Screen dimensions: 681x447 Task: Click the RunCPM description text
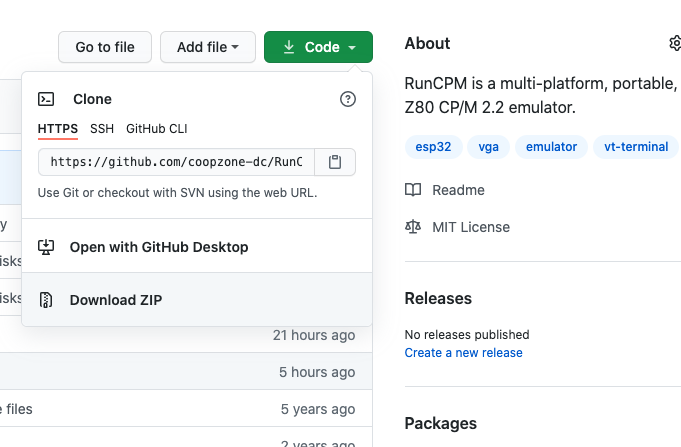click(x=541, y=95)
